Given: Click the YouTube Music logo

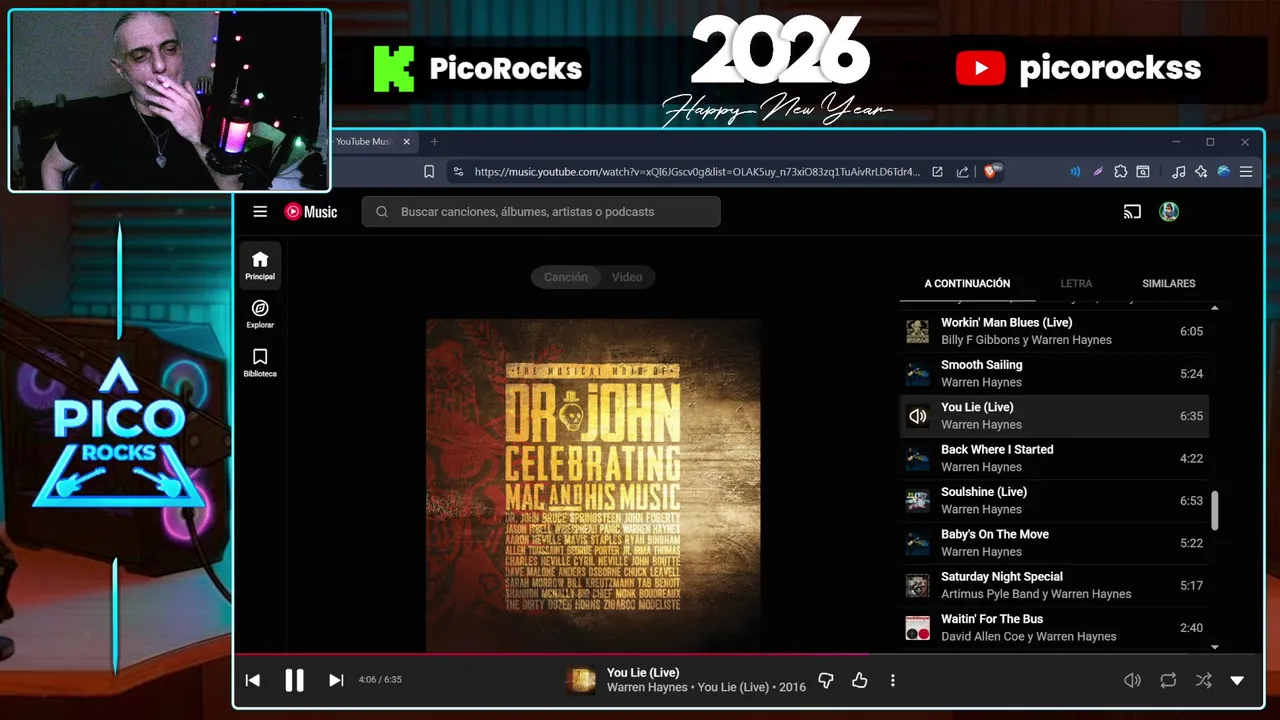Looking at the screenshot, I should (311, 212).
